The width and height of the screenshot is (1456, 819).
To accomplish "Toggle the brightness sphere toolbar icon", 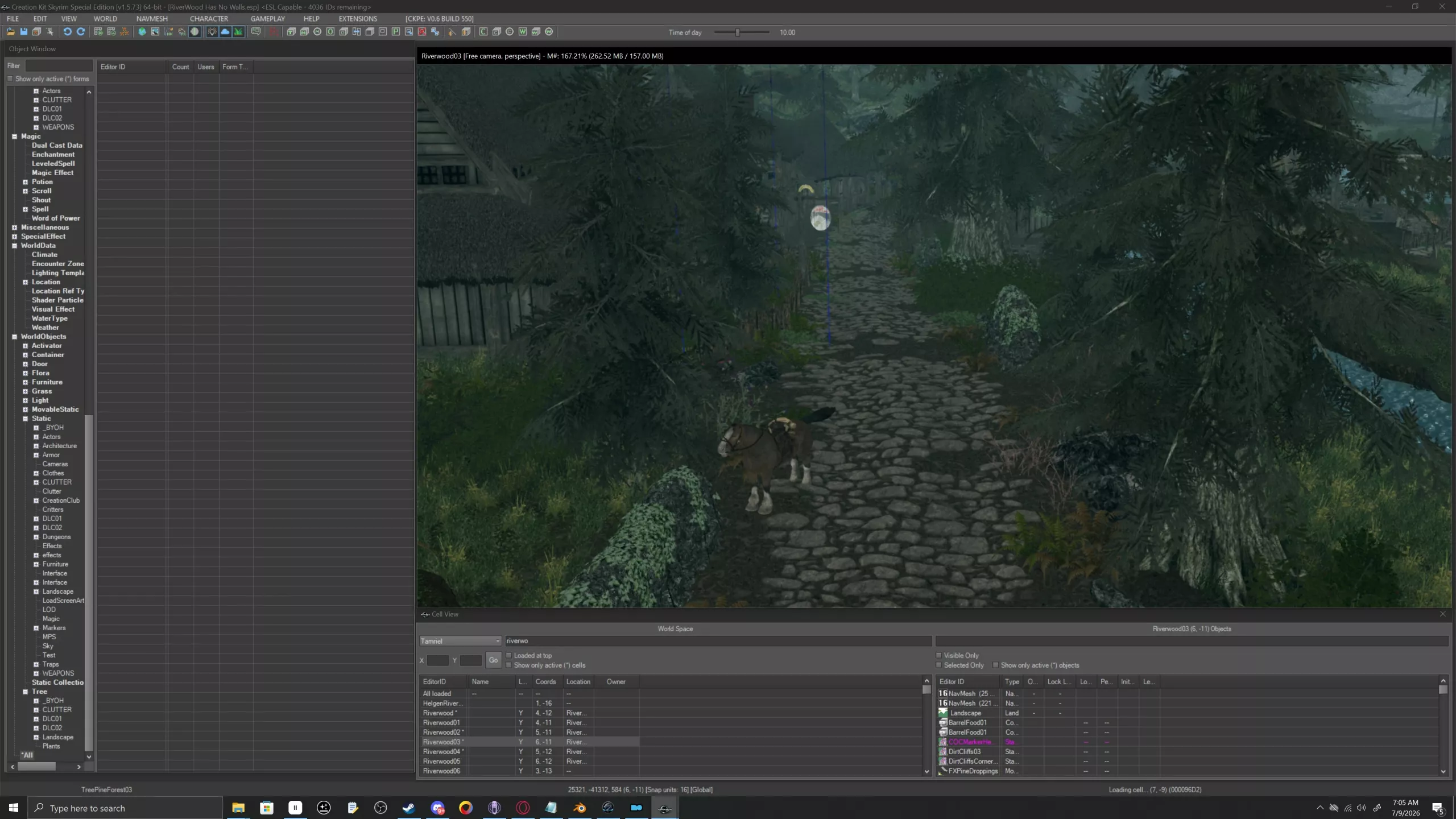I will coord(195,32).
